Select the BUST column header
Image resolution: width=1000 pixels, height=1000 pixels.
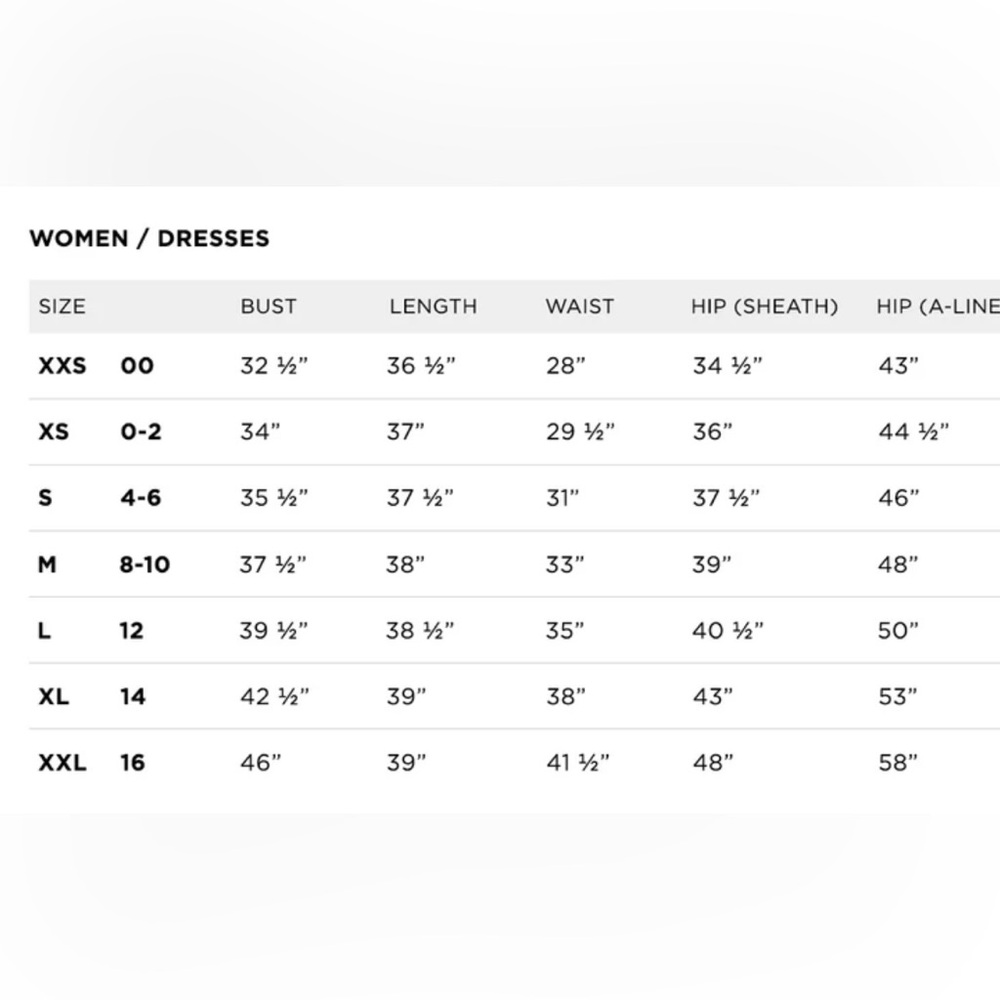[268, 307]
